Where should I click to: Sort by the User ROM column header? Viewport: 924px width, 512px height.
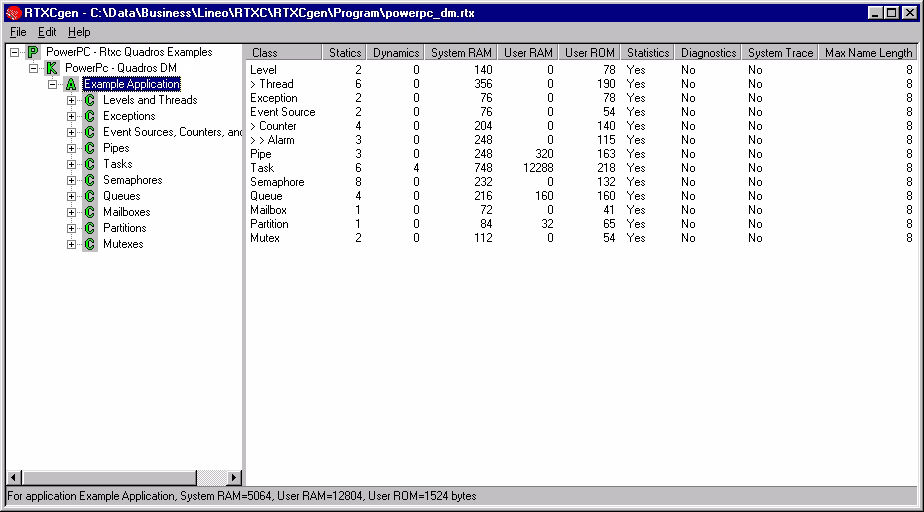[x=589, y=52]
